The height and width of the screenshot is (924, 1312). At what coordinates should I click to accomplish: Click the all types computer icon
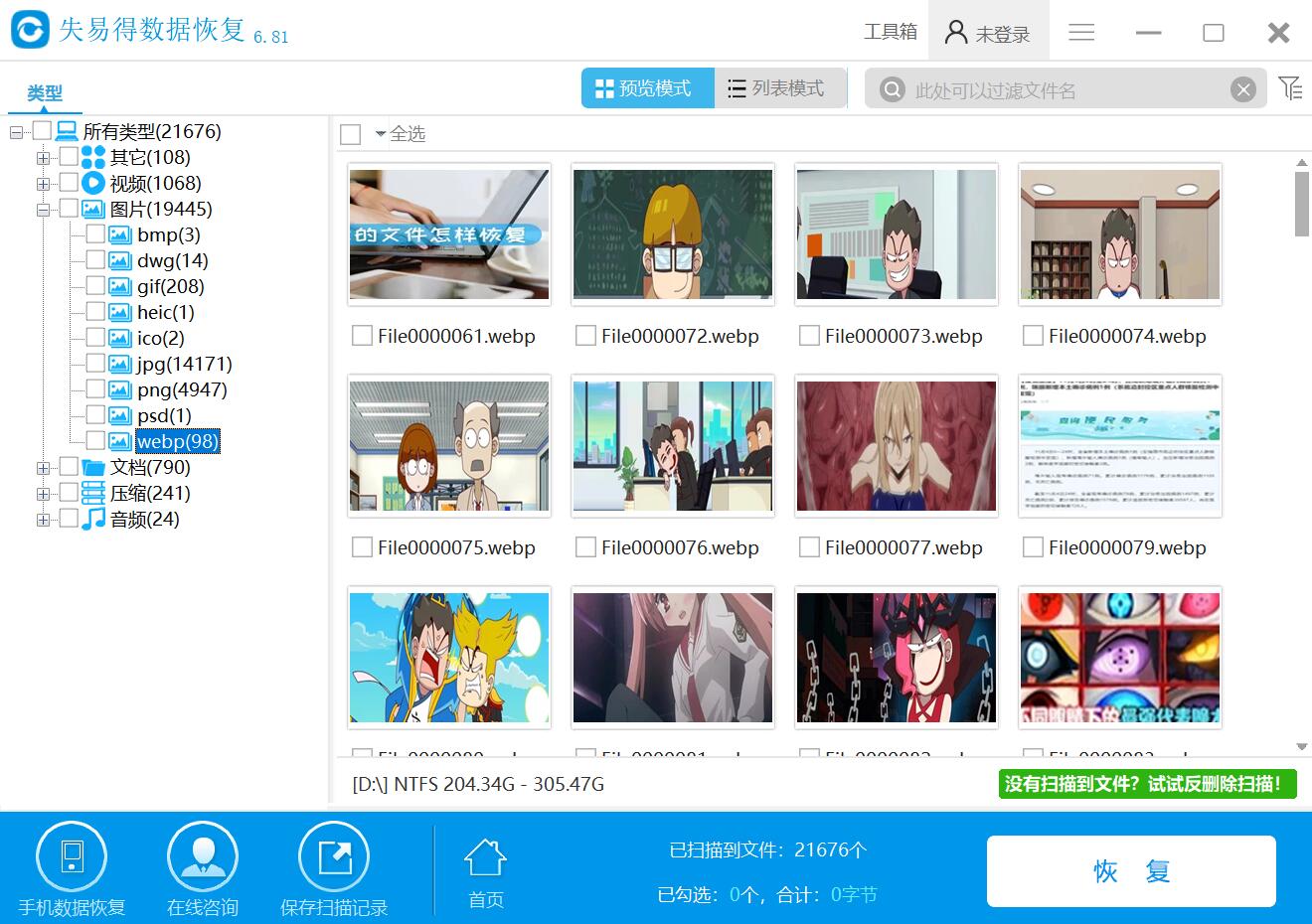pos(67,131)
